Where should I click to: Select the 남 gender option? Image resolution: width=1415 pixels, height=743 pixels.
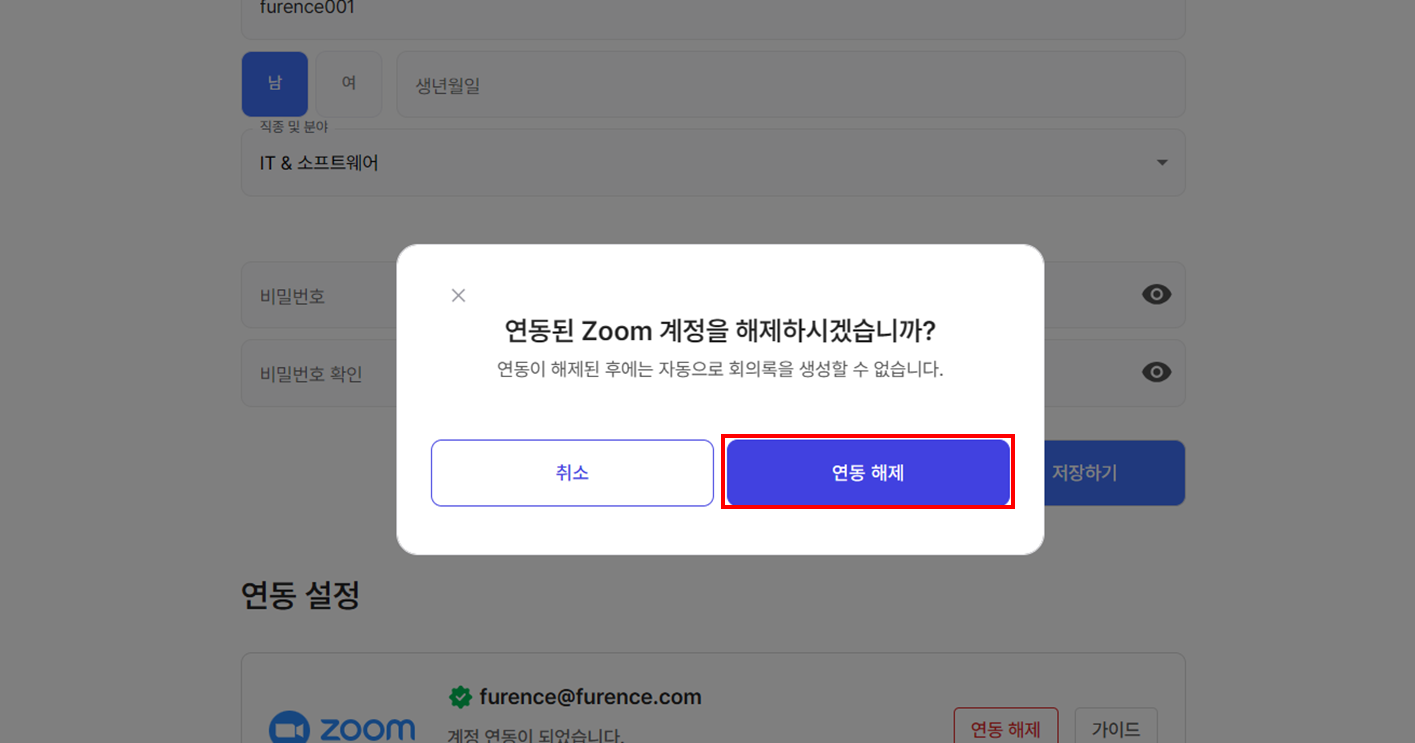(x=274, y=84)
